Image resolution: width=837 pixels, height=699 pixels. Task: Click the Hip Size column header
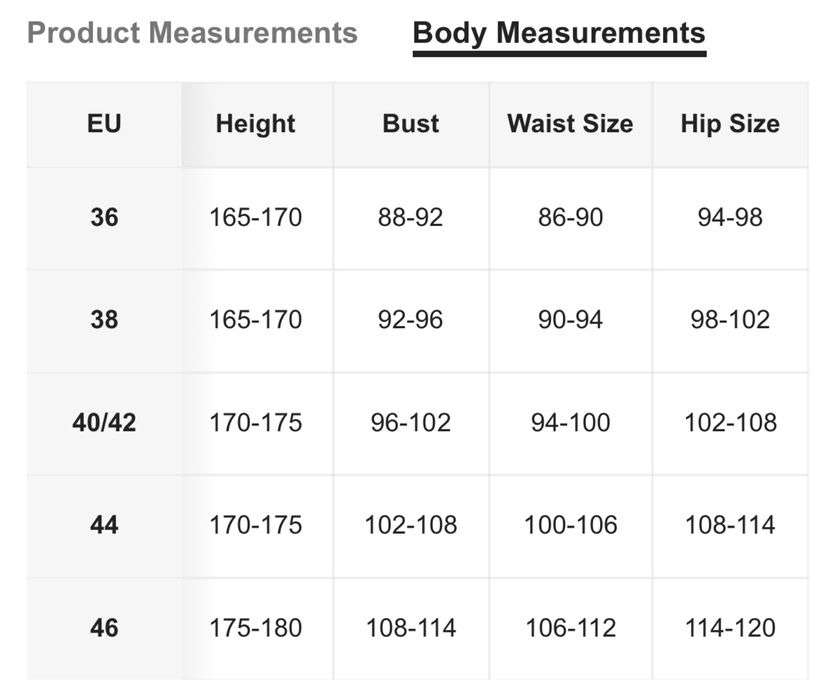point(730,124)
